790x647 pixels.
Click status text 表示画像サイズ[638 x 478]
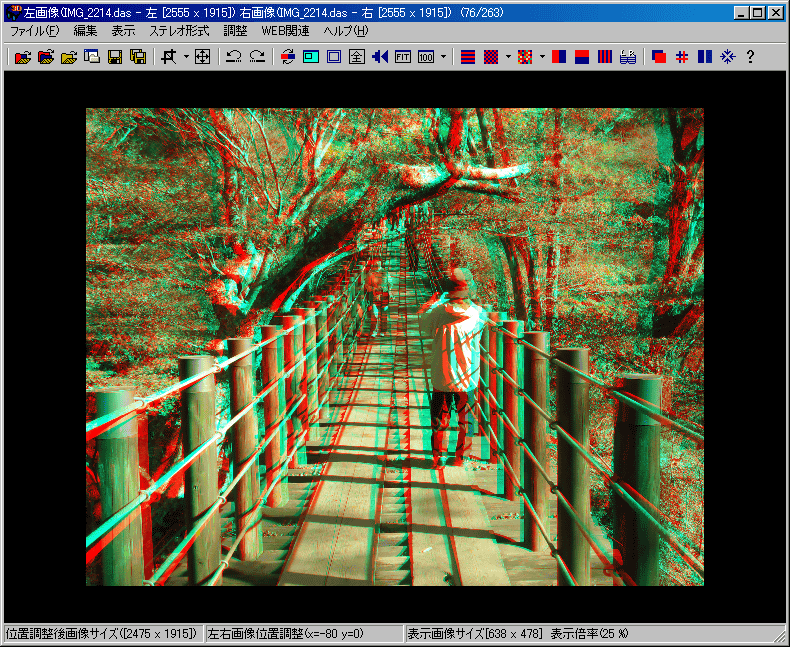pos(475,633)
